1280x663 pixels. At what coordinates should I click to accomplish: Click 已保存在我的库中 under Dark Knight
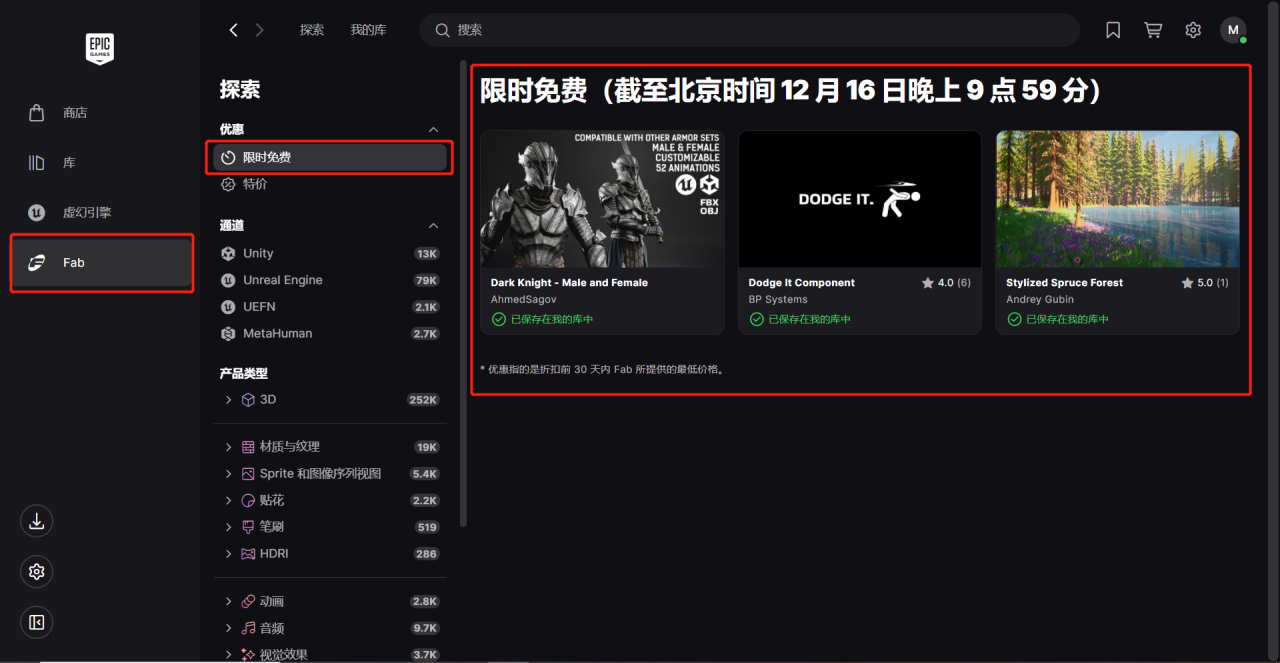pyautogui.click(x=542, y=320)
